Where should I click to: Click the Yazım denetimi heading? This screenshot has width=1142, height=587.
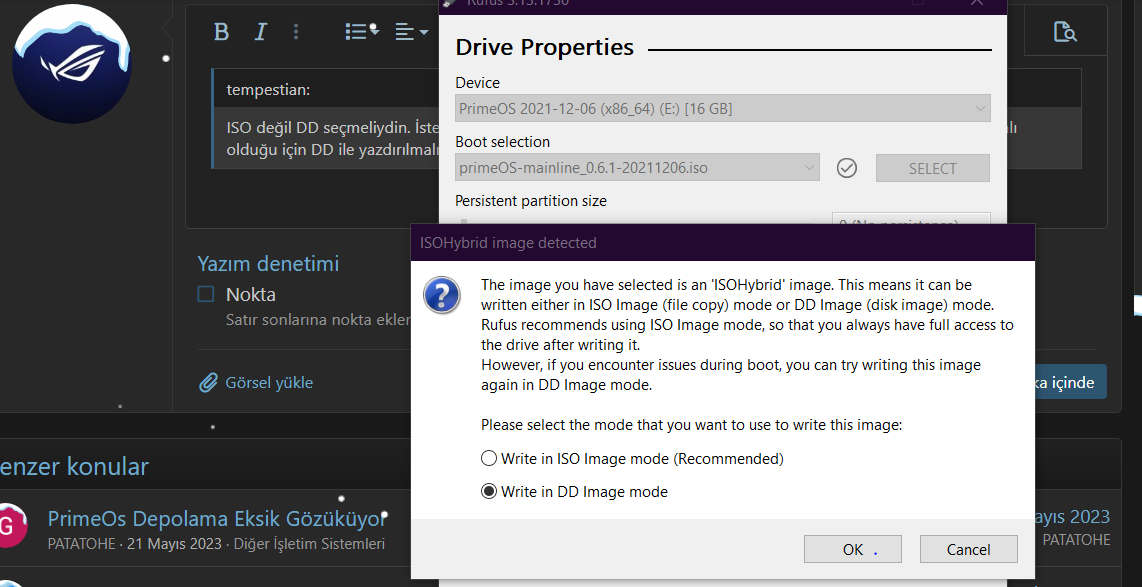pos(268,263)
